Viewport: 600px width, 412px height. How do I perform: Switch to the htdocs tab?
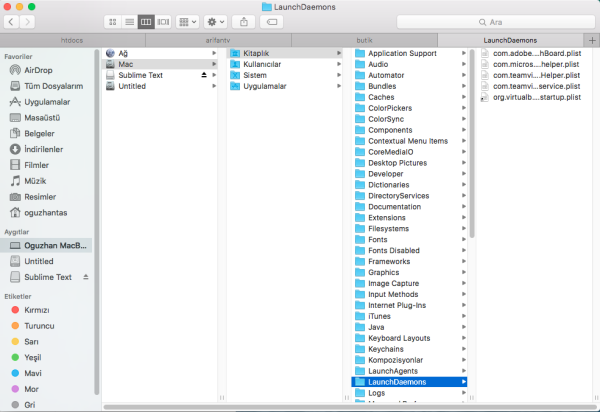coord(72,40)
